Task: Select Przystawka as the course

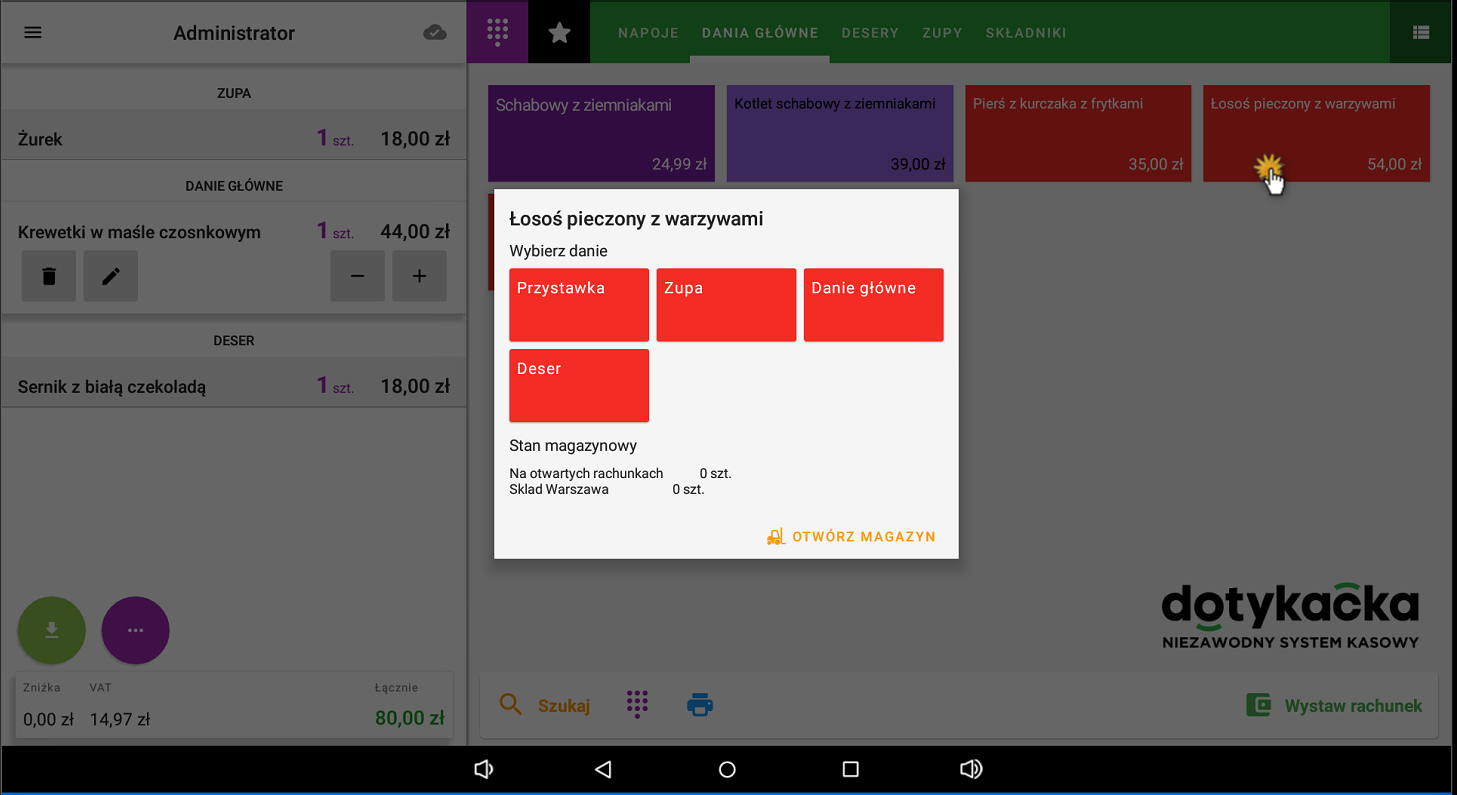Action: point(579,304)
